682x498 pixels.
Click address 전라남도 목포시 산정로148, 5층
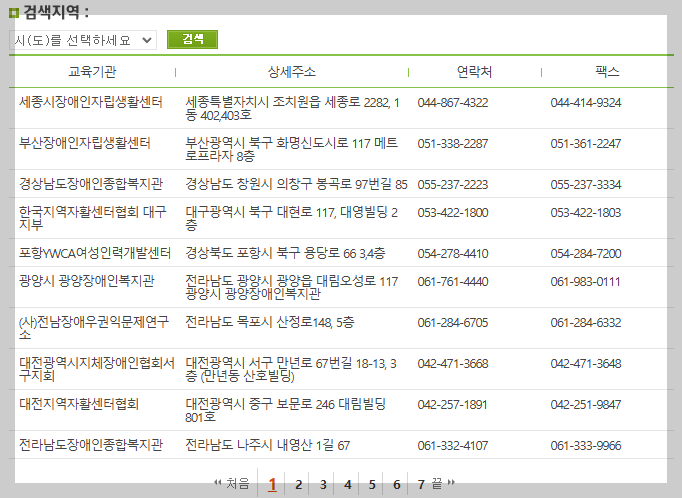[x=270, y=322]
